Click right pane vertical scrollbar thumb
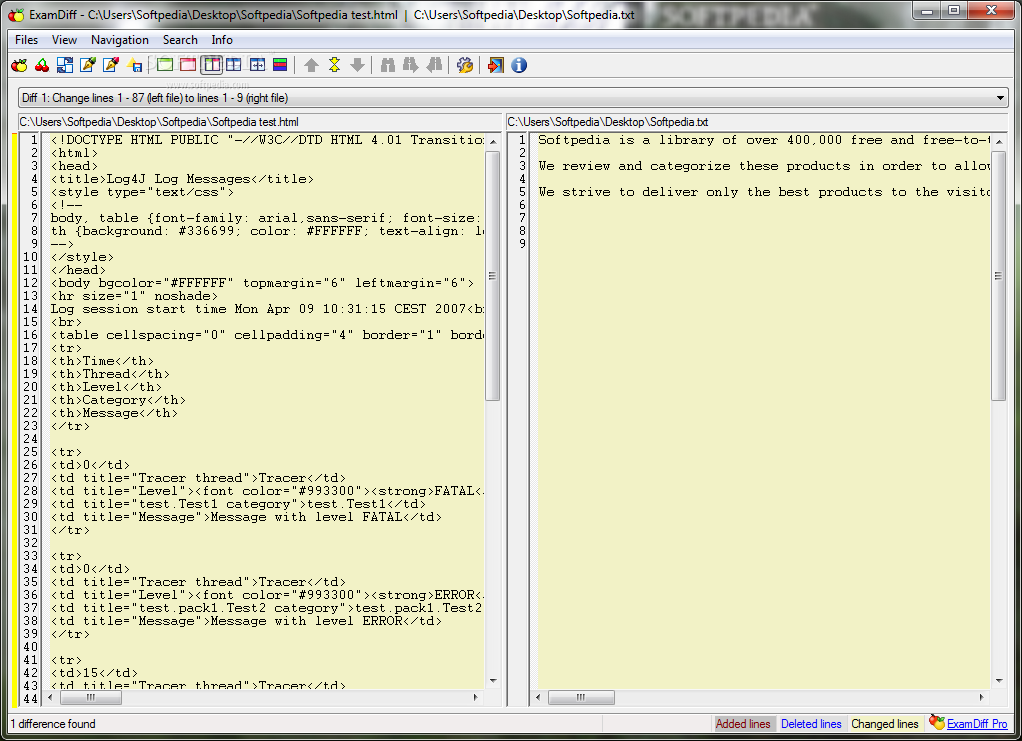This screenshot has height=741, width=1022. [998, 276]
